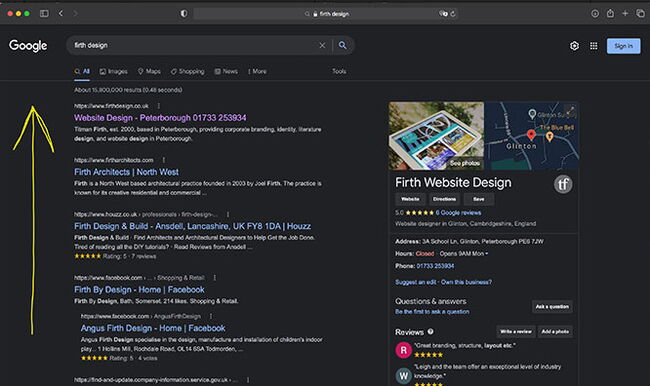The image size is (650, 386).
Task: Click the tf logo in the knowledge panel
Action: tap(563, 184)
